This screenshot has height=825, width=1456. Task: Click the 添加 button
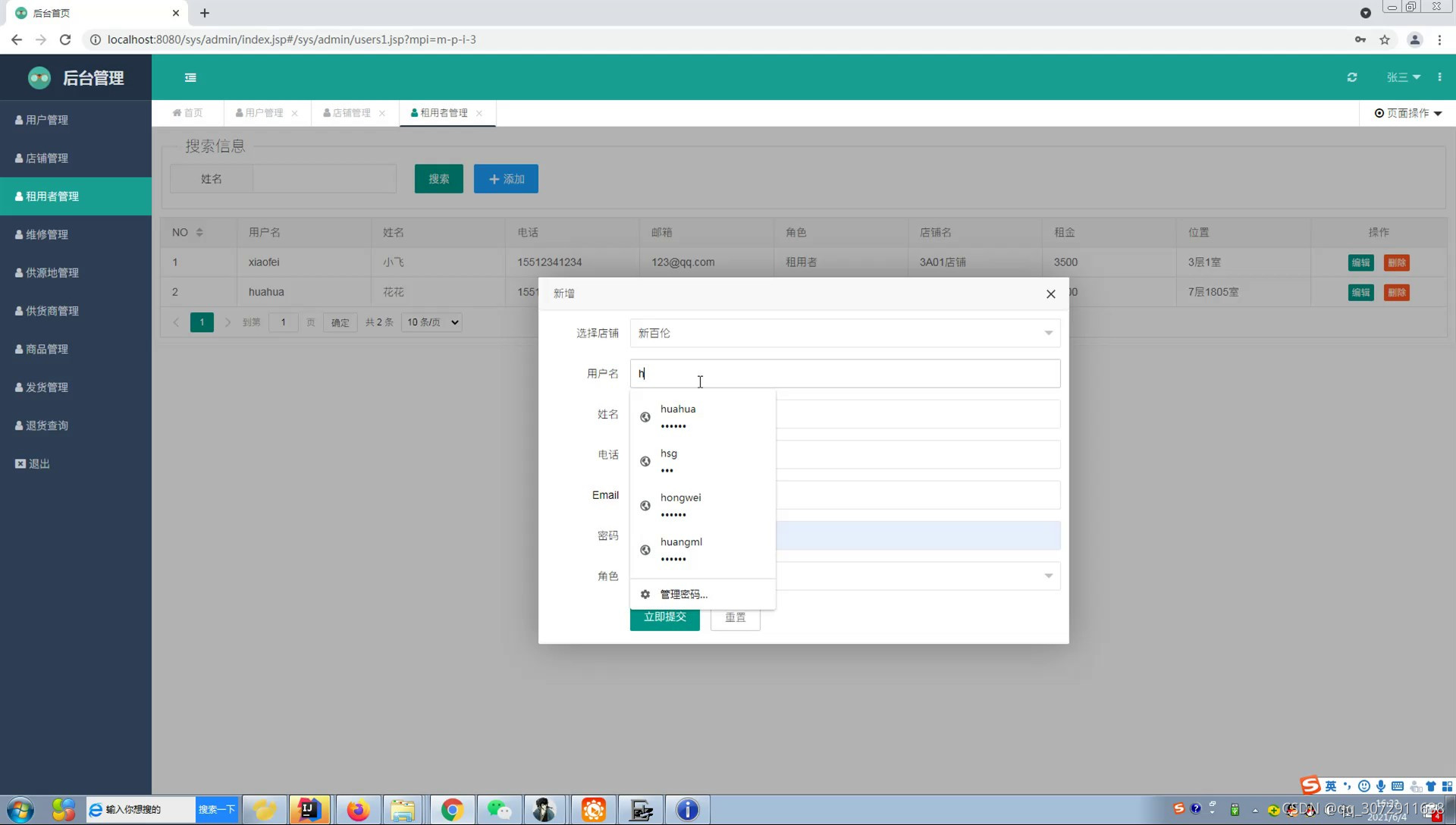click(506, 179)
